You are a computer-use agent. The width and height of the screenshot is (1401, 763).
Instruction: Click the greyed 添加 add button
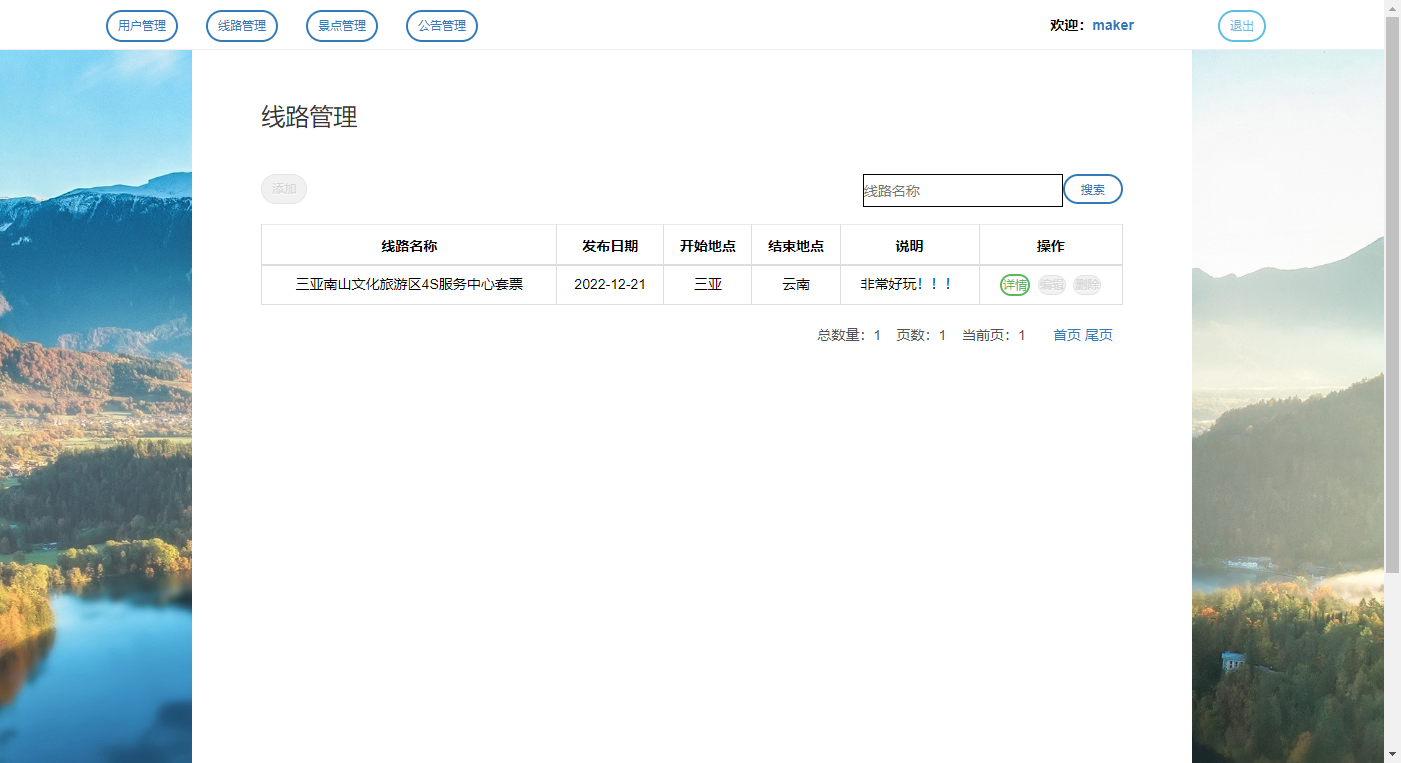pyautogui.click(x=284, y=189)
